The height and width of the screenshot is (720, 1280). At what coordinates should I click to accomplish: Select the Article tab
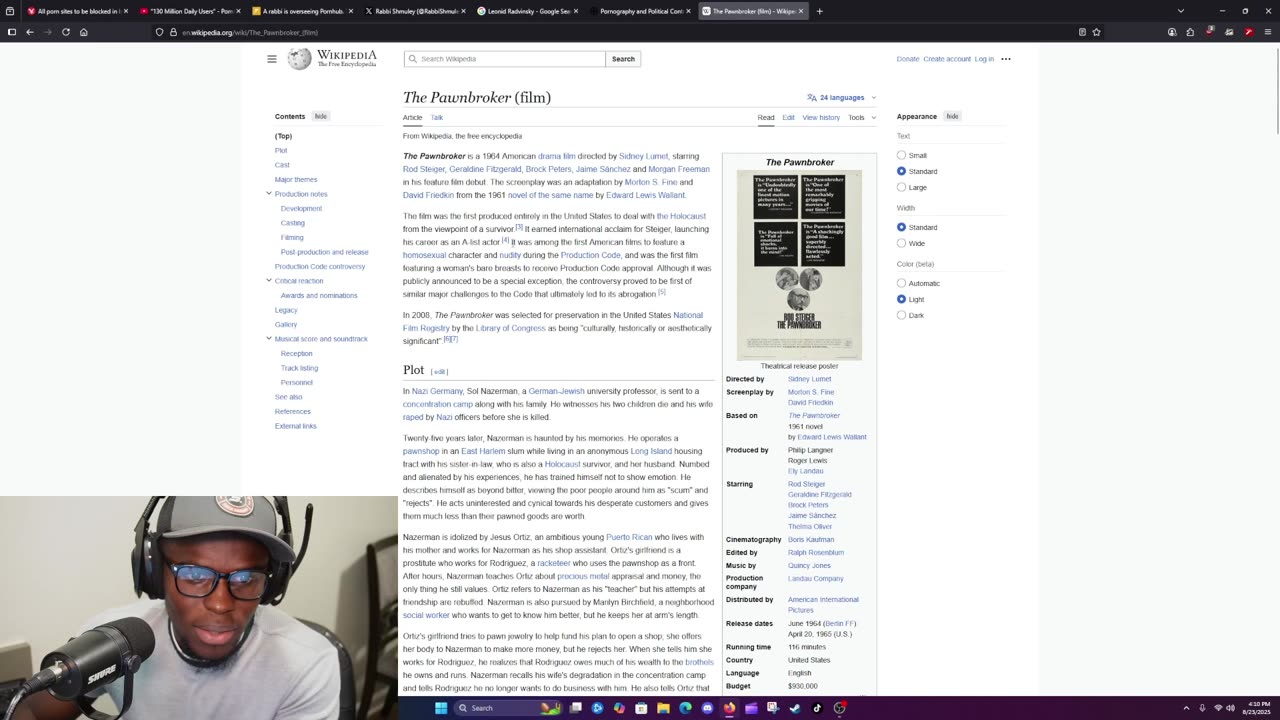pos(412,117)
